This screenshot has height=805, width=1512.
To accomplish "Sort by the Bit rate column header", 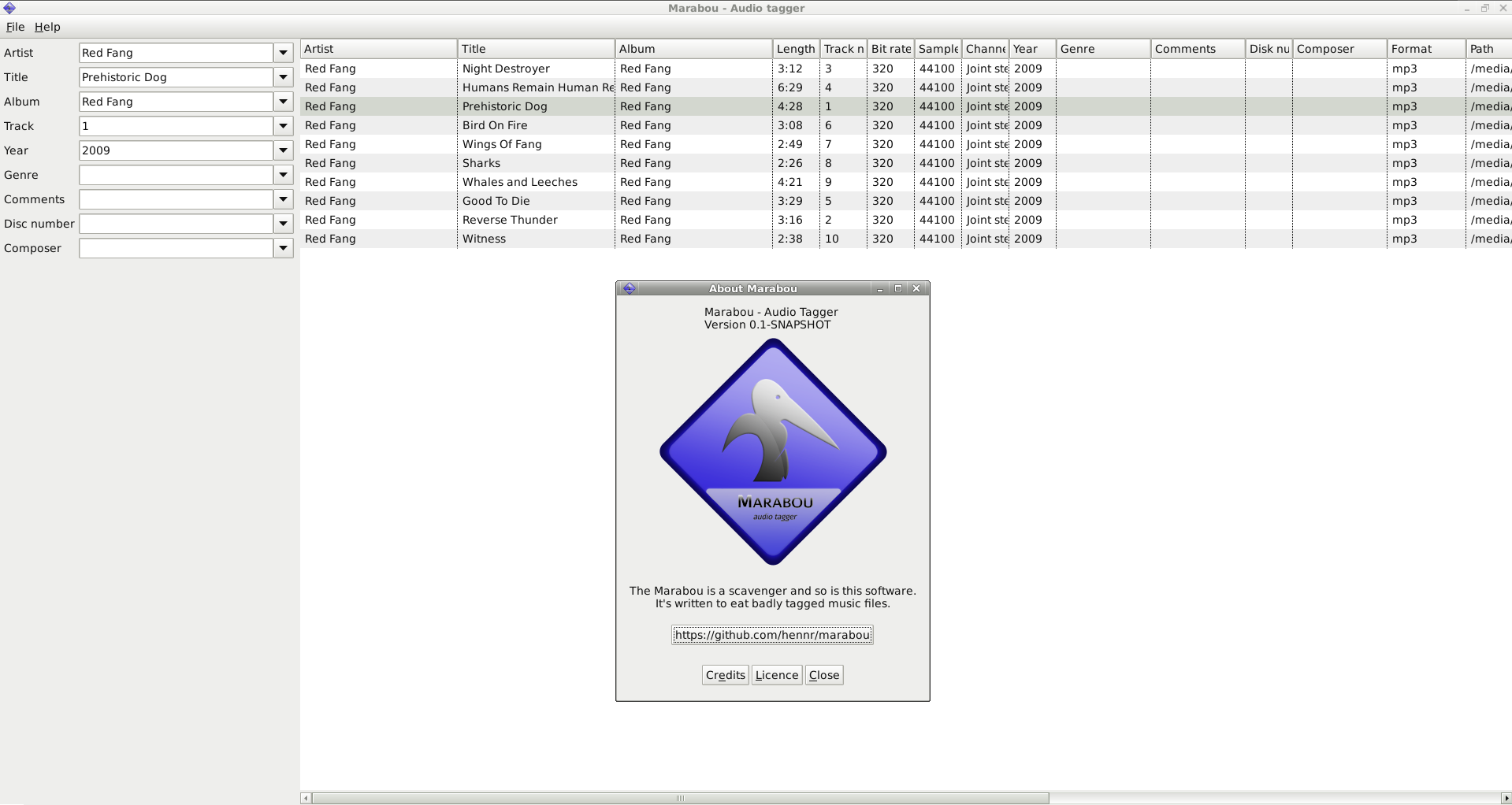I will tap(890, 49).
